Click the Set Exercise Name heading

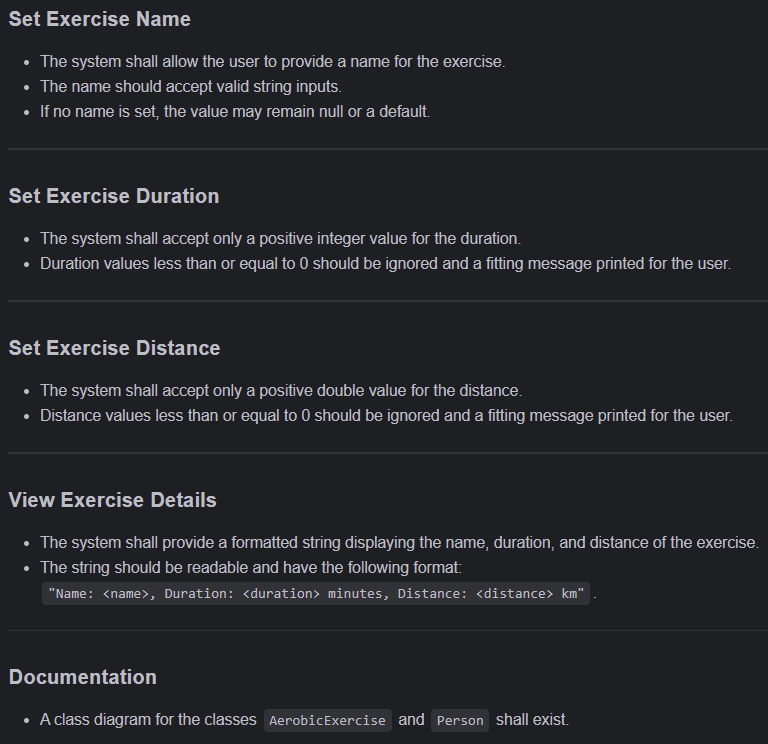(99, 19)
